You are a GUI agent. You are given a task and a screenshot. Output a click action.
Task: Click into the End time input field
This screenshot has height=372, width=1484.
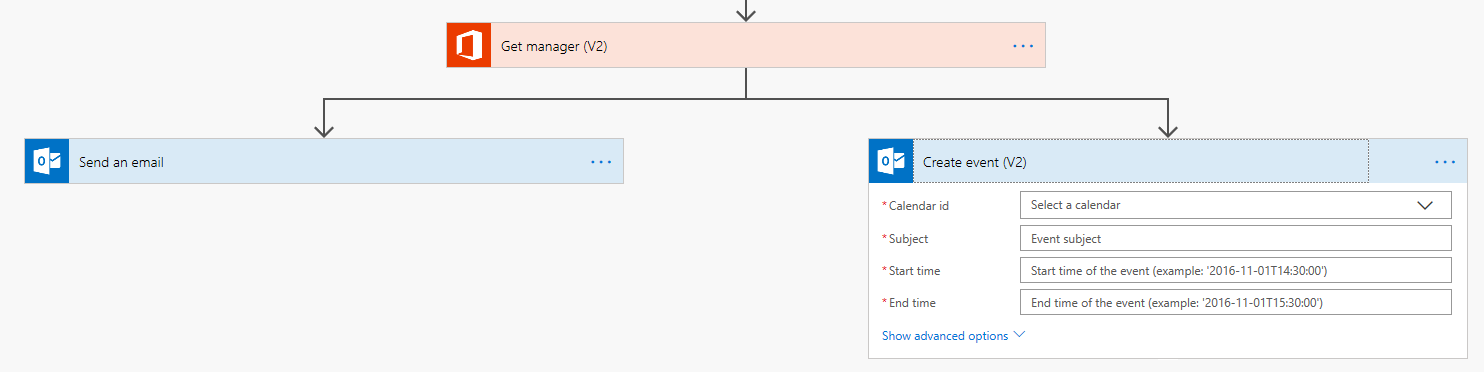(x=1235, y=302)
